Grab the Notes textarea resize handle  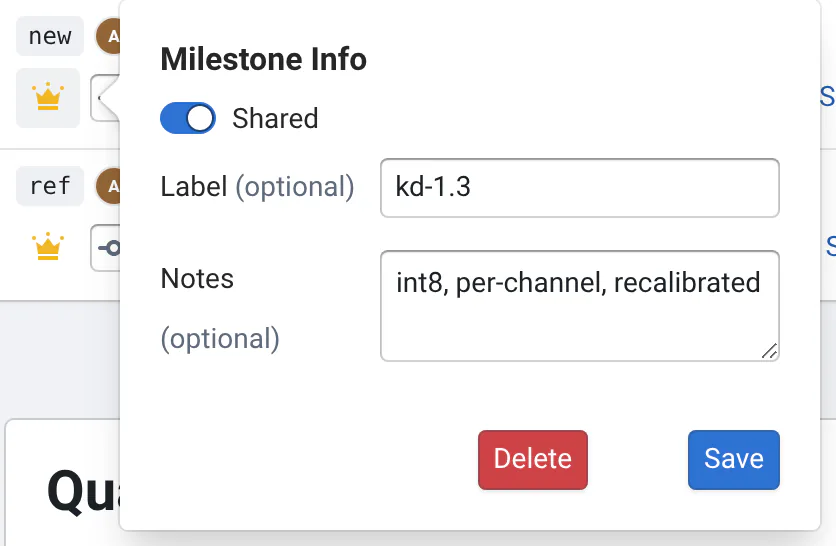click(x=770, y=351)
